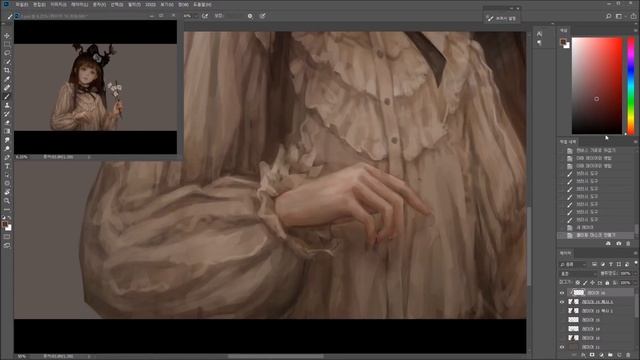
Task: Select the Zoom magnifier tool
Action: (x=7, y=201)
